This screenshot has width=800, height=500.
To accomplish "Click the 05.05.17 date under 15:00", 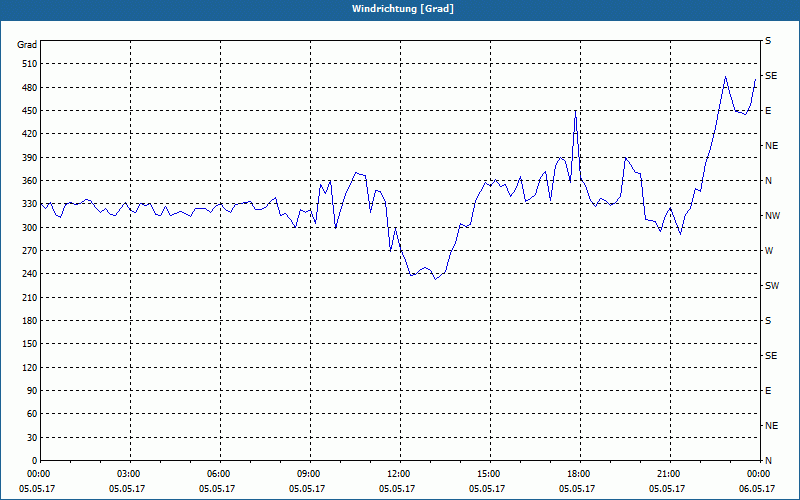I will tap(487, 489).
